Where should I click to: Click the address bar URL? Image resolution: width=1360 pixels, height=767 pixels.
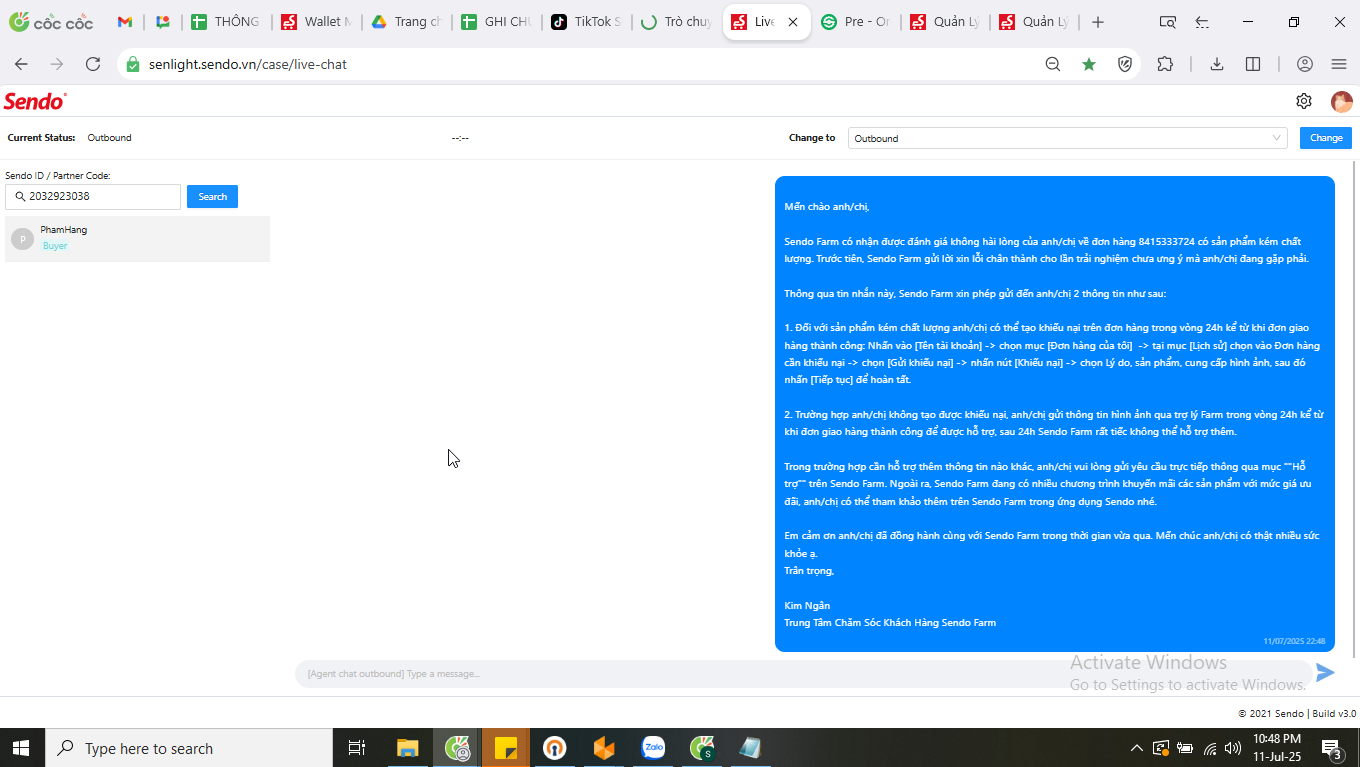(x=248, y=64)
